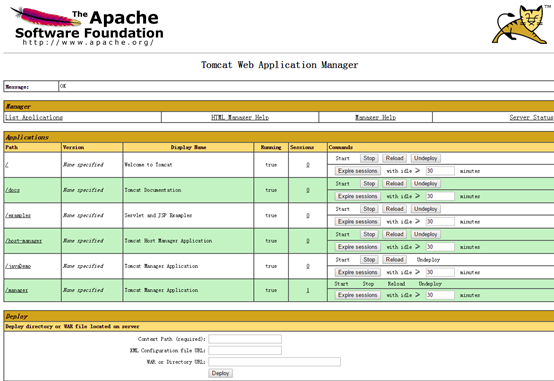Viewport: 554px width, 381px height.
Task: Click the 'Display Name' column header
Action: tap(188, 147)
